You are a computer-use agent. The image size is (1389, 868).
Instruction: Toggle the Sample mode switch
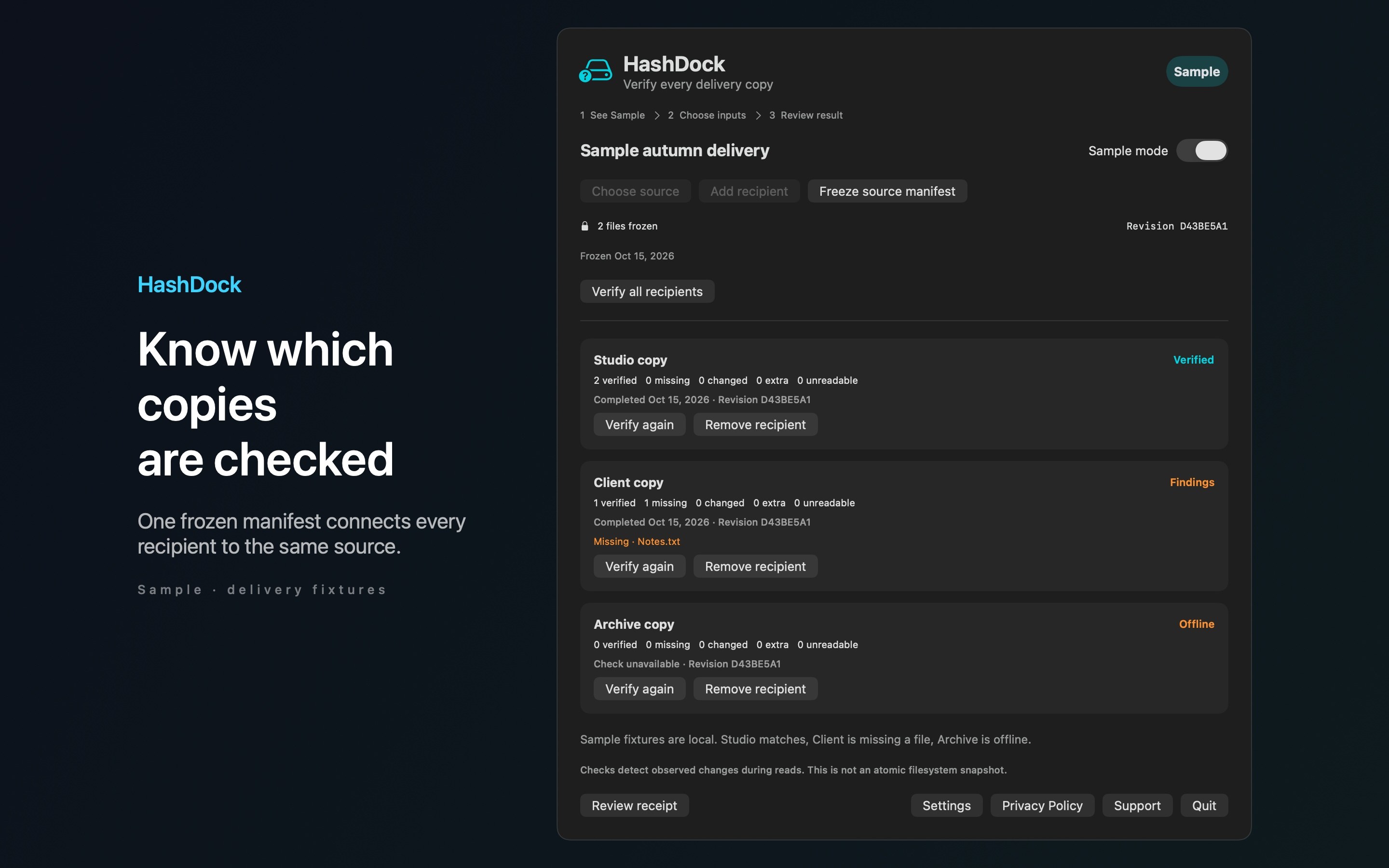point(1202,151)
